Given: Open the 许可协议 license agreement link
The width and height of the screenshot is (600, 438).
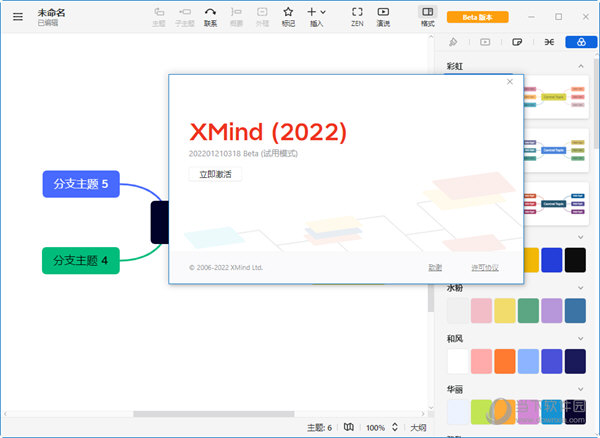Looking at the screenshot, I should click(485, 267).
